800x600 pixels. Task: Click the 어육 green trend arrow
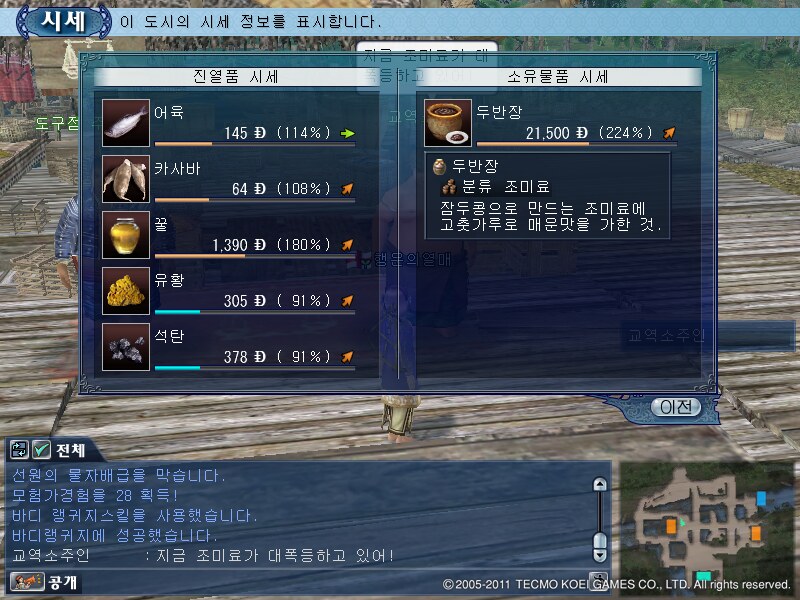pos(347,134)
